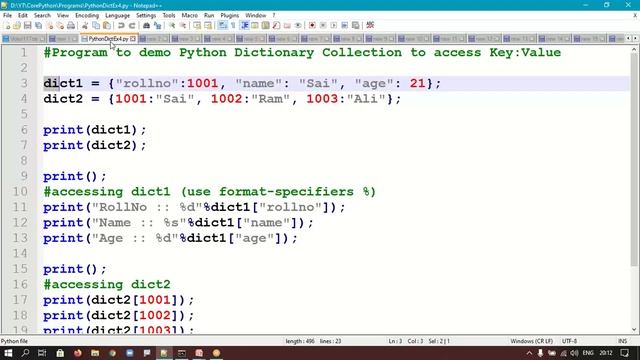Click the Close document toolbar icon
The height and width of the screenshot is (360, 640).
pos(49,25)
